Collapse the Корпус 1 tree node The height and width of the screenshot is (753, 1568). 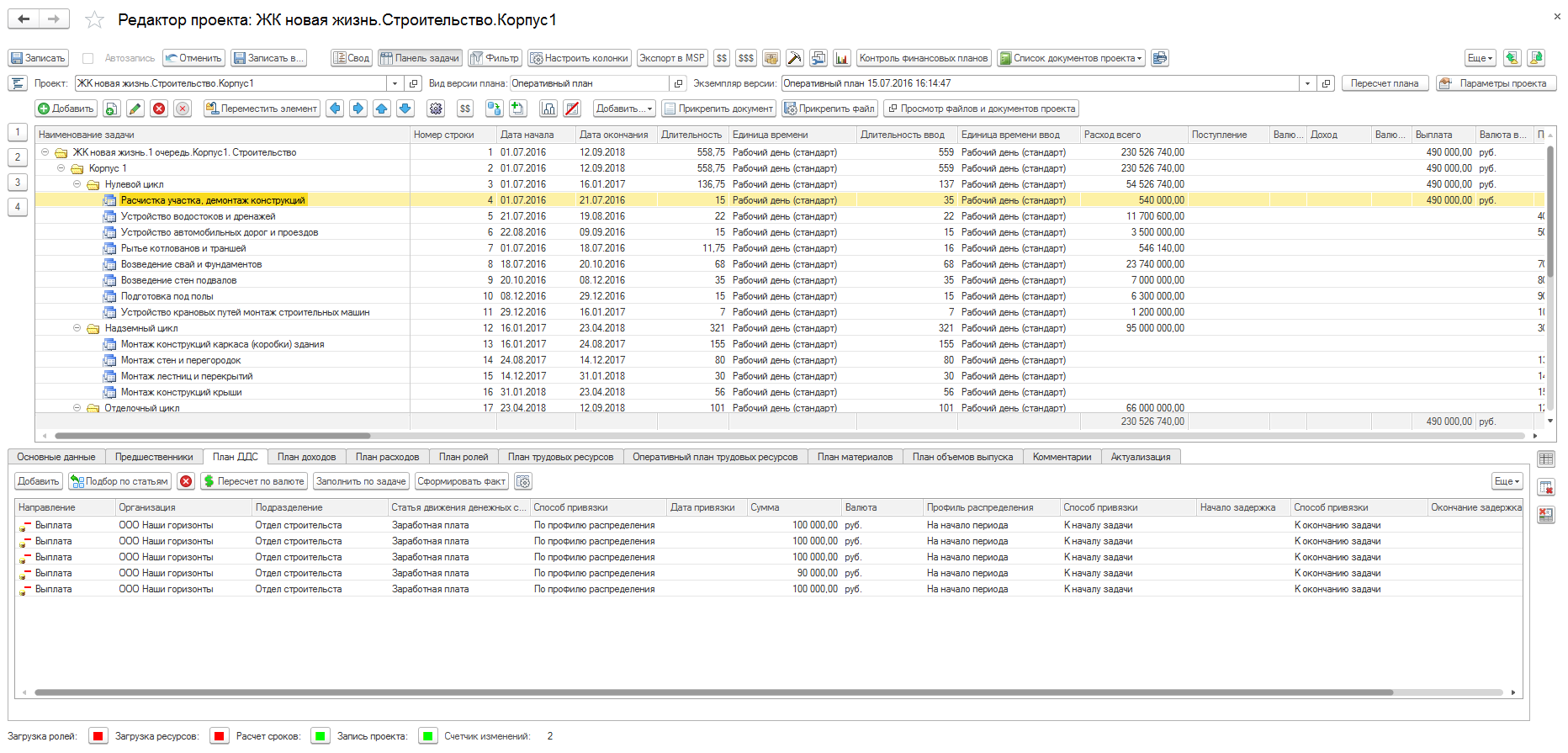61,168
